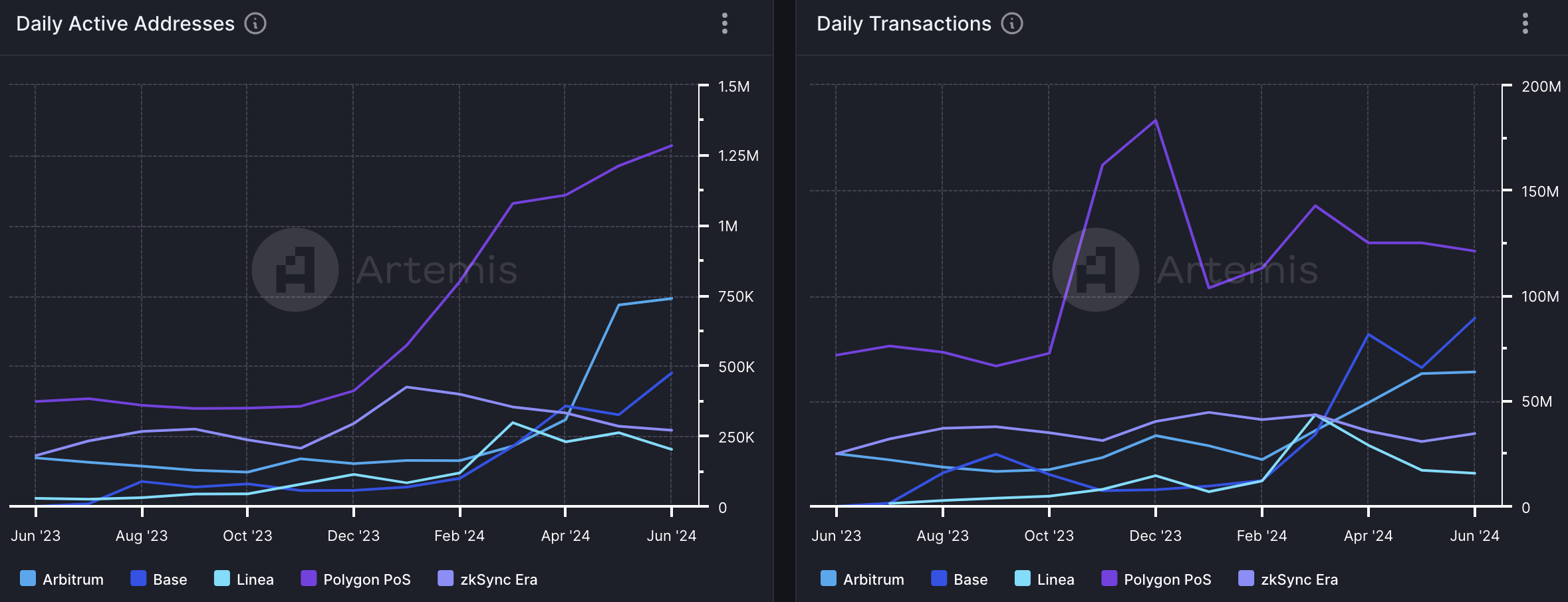Screen dimensions: 1568x602
Task: Toggle Polygon PoS series in Active Addresses legend
Action: [356, 579]
